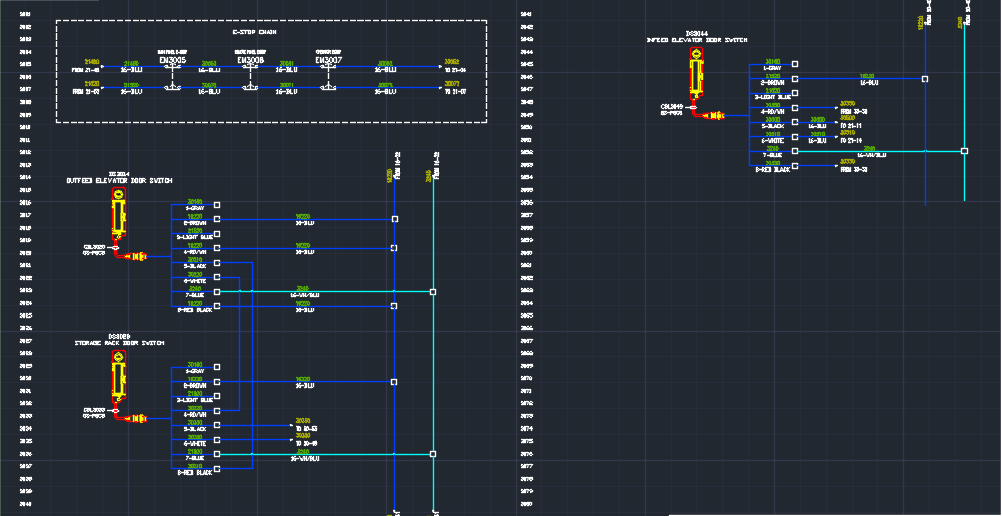Click the EM3007 E-stop contact symbol
The width and height of the screenshot is (1002, 516).
(328, 78)
